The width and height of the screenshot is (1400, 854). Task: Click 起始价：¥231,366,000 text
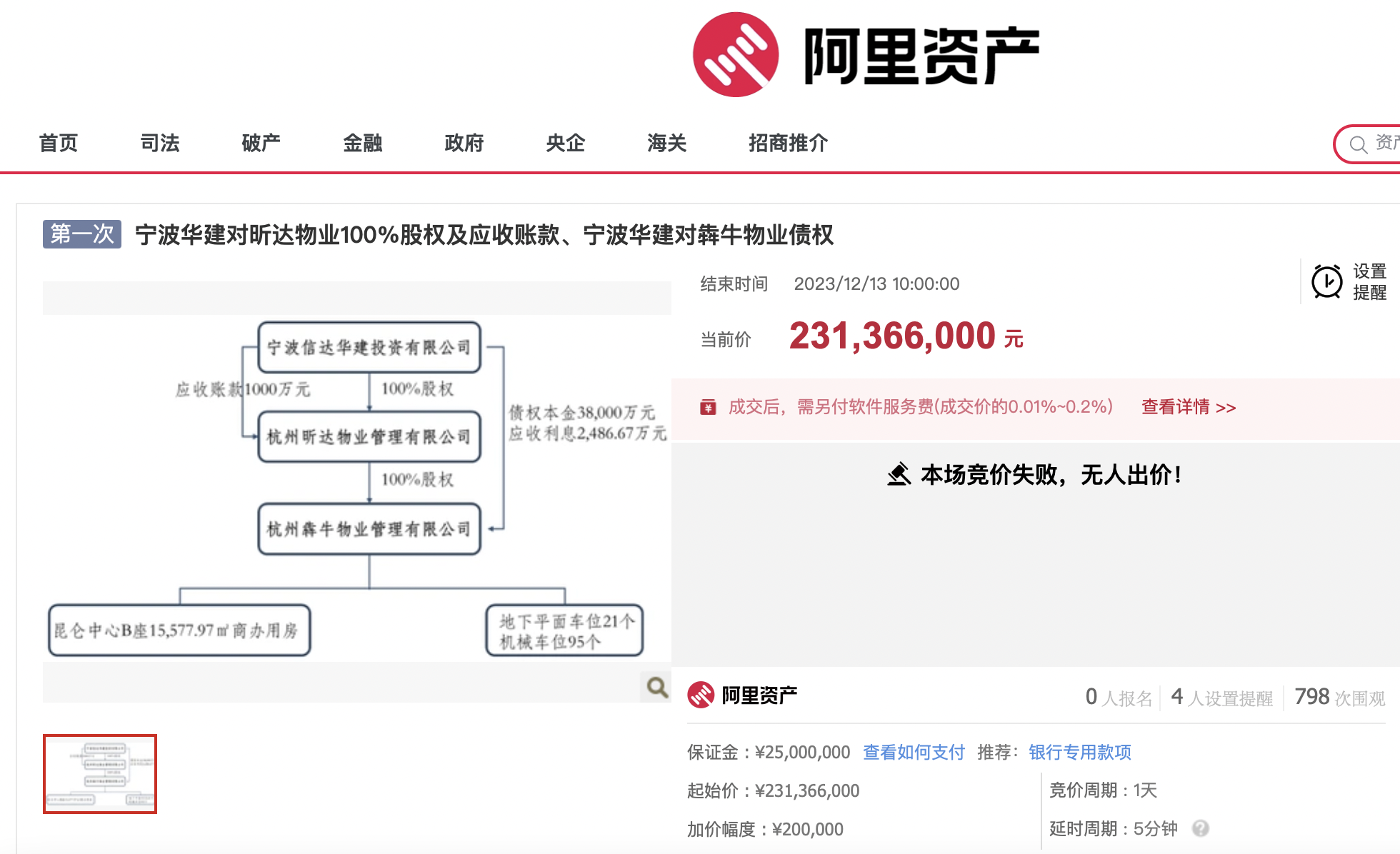click(x=774, y=790)
